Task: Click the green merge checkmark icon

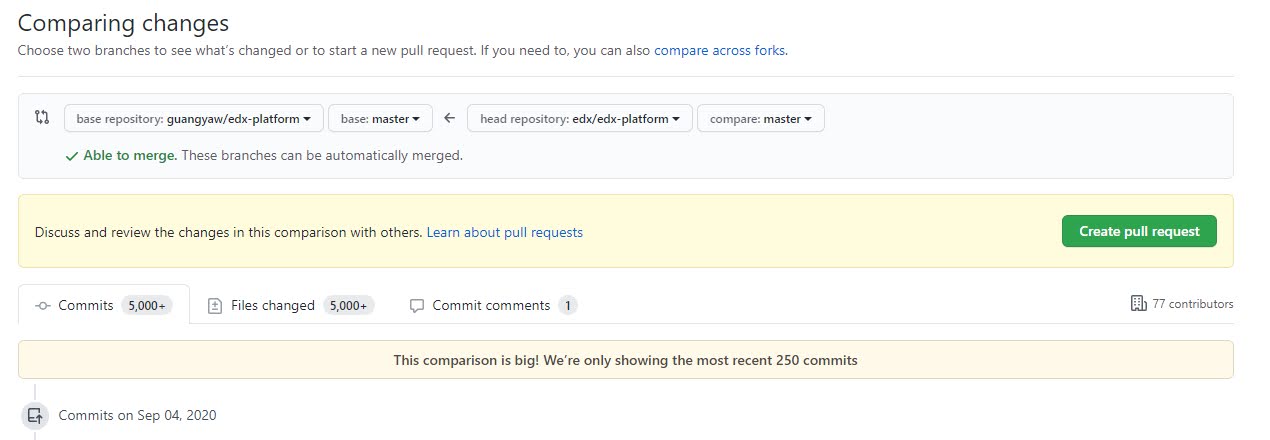Action: 71,156
